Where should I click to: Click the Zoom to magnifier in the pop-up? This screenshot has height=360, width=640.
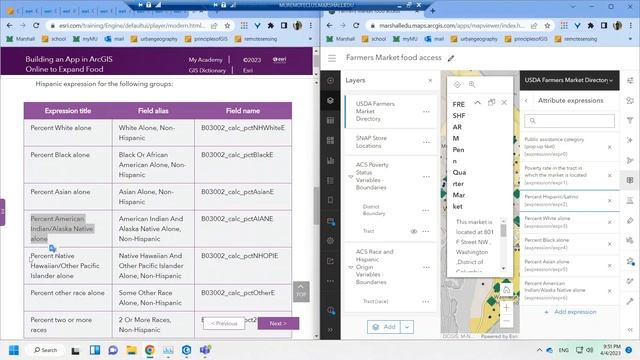pyautogui.click(x=472, y=84)
